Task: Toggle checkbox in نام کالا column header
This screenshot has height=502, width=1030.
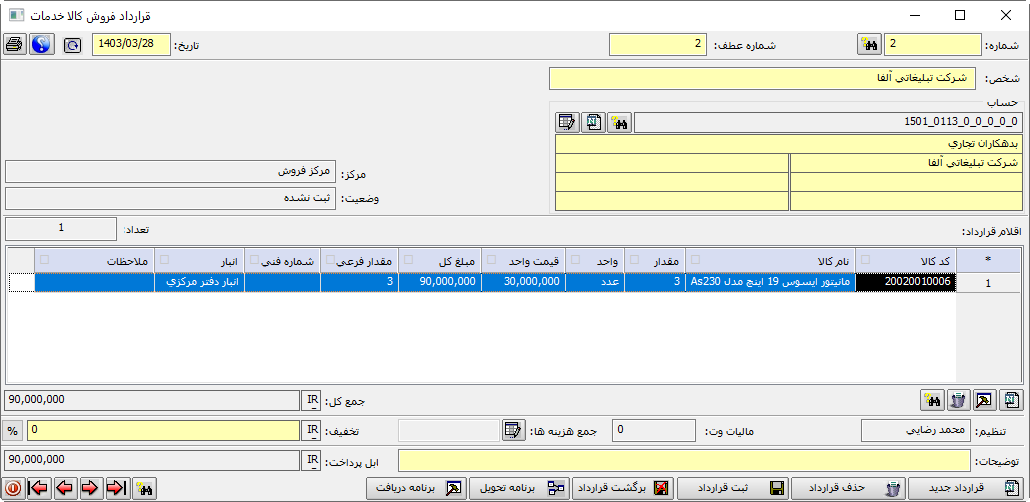Action: 696,259
